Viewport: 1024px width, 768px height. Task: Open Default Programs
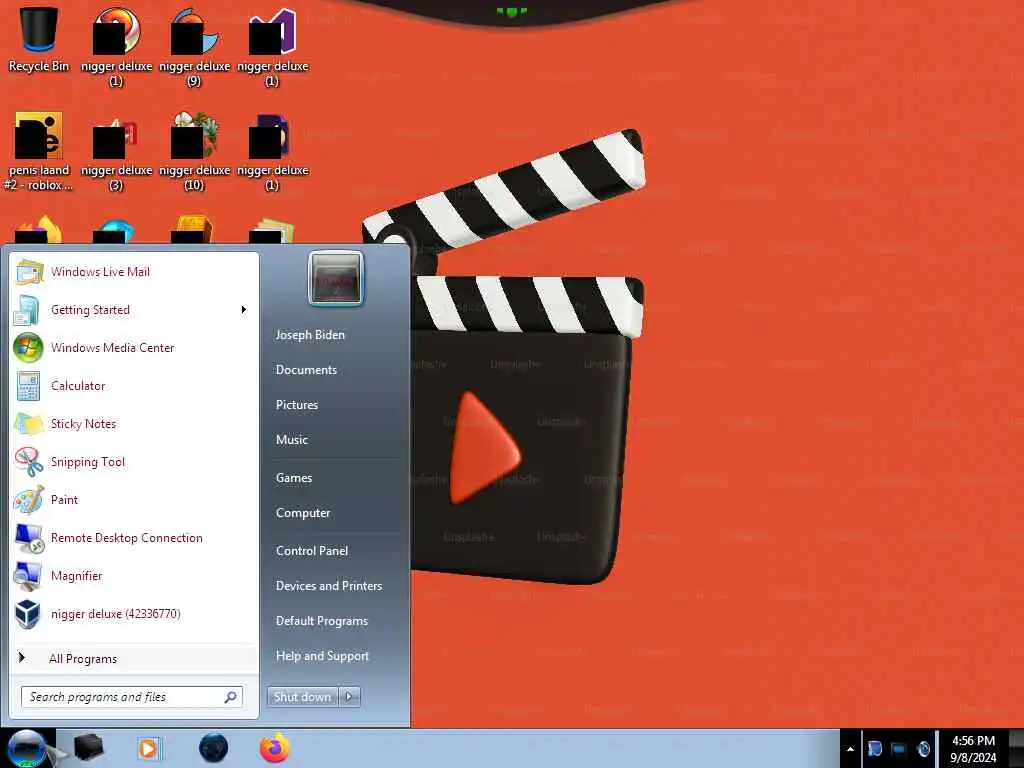[x=322, y=621]
